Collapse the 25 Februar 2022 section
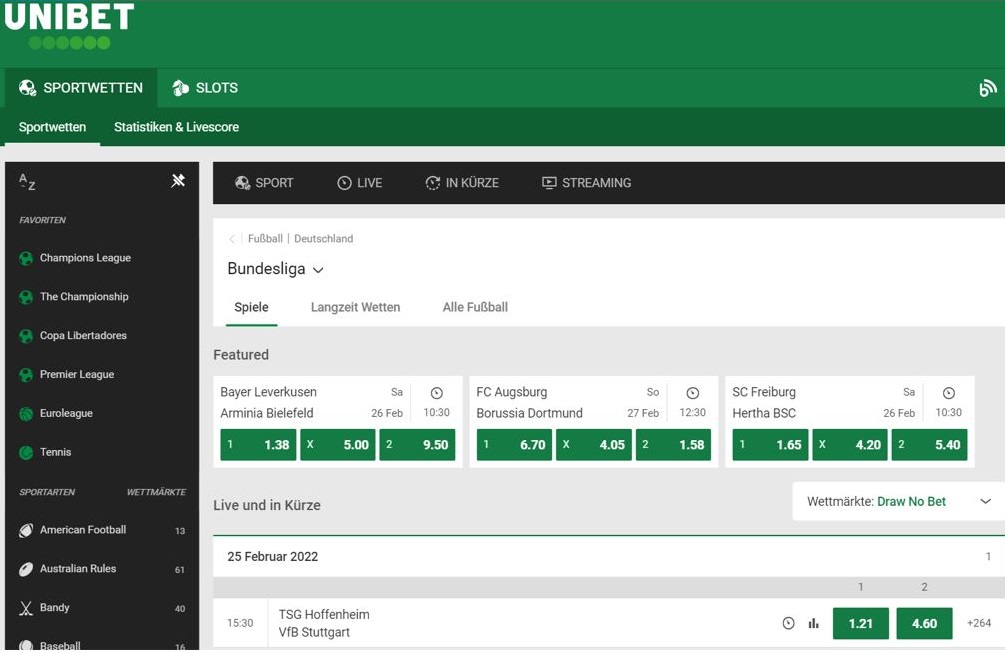Screen dimensions: 1005x653 (x=609, y=556)
